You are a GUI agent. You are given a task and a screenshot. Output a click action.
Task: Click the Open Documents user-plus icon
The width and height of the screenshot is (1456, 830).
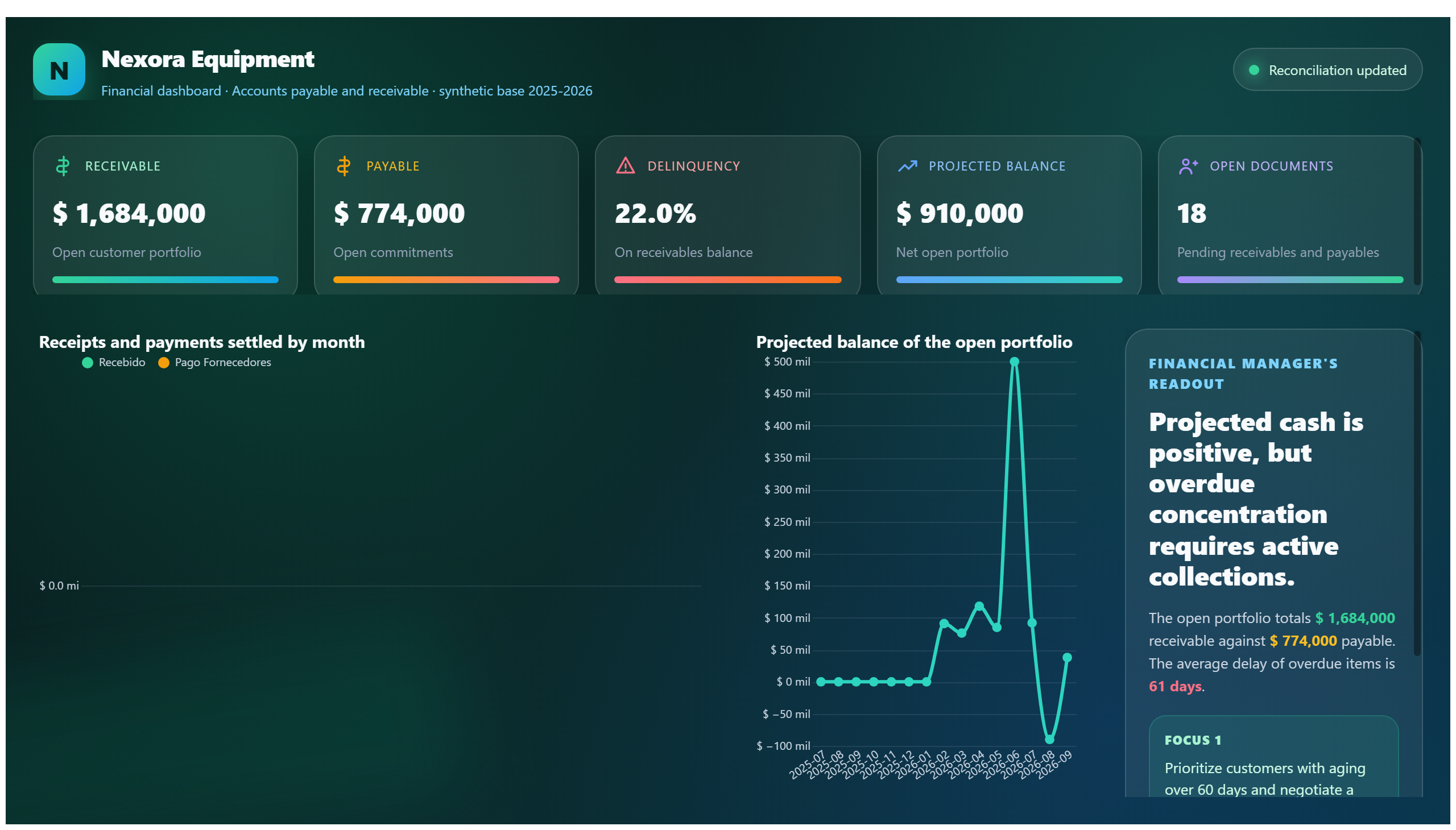pos(1189,166)
